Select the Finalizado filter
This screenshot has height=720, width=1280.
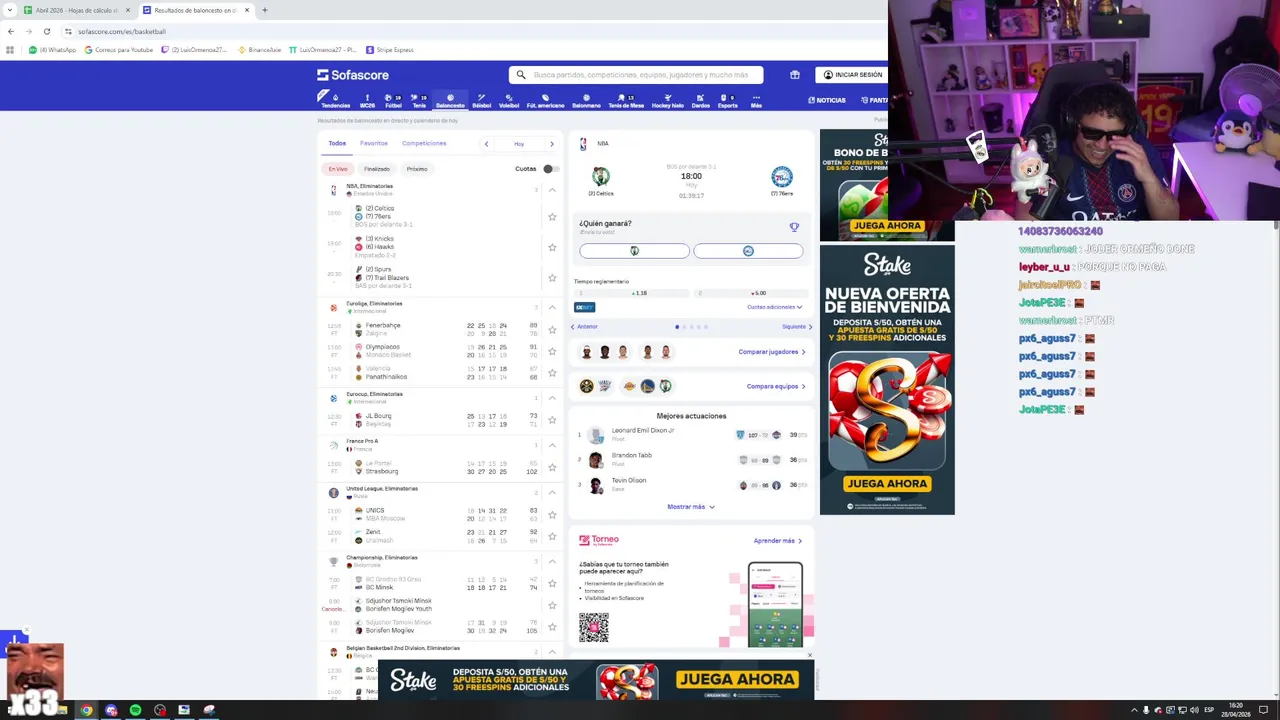377,169
